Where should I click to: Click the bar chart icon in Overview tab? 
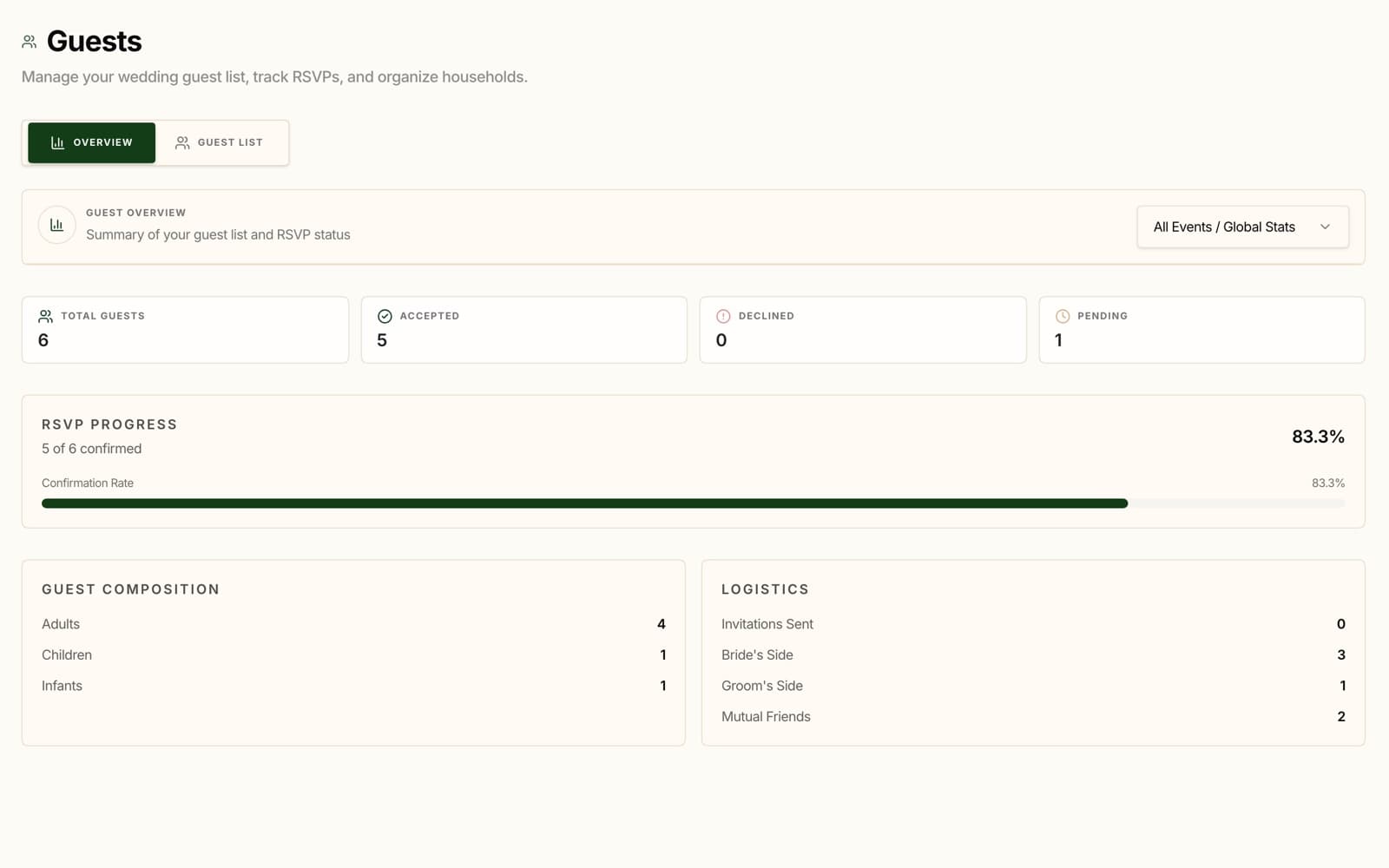[x=57, y=142]
